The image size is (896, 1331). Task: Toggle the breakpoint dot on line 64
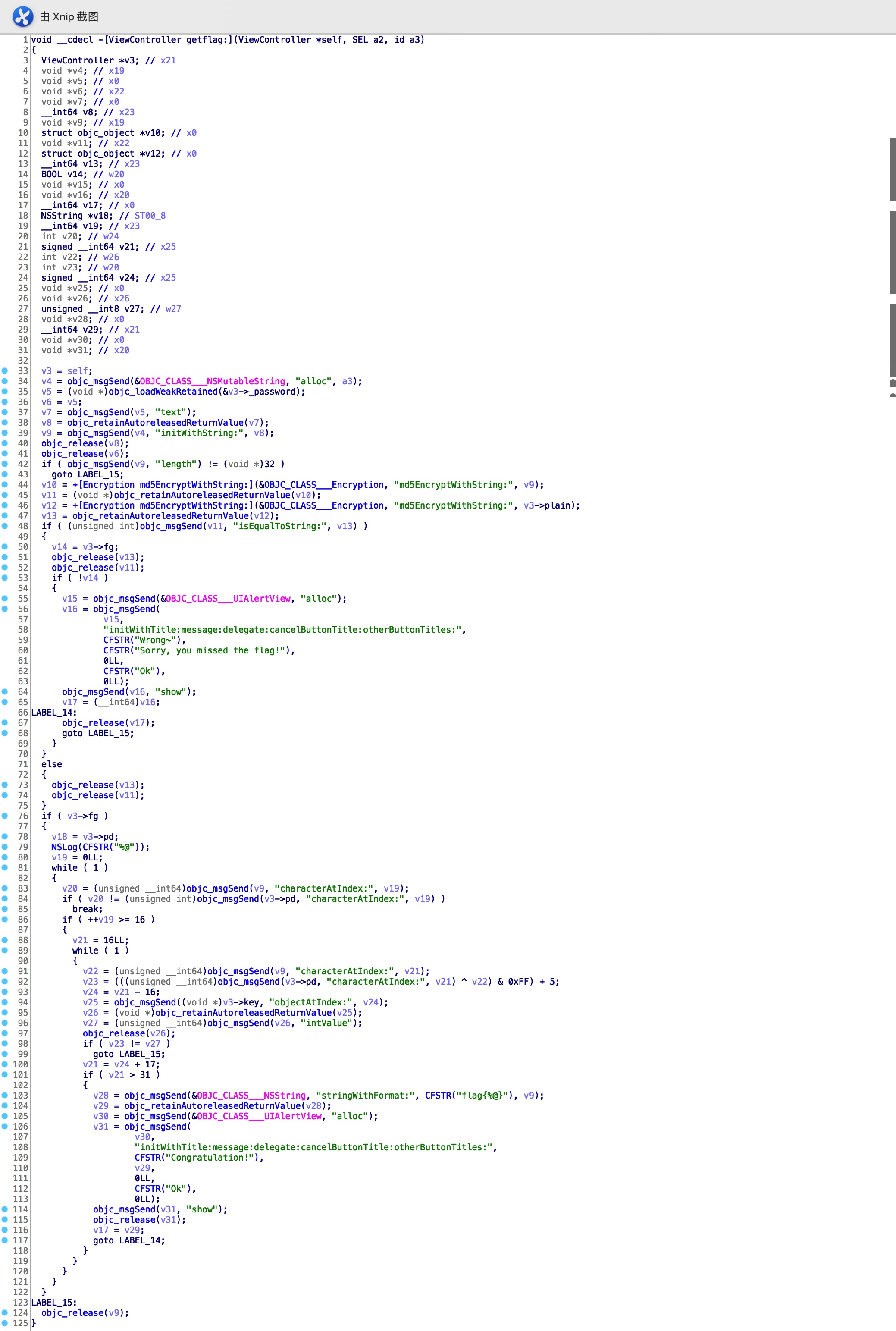click(x=5, y=691)
